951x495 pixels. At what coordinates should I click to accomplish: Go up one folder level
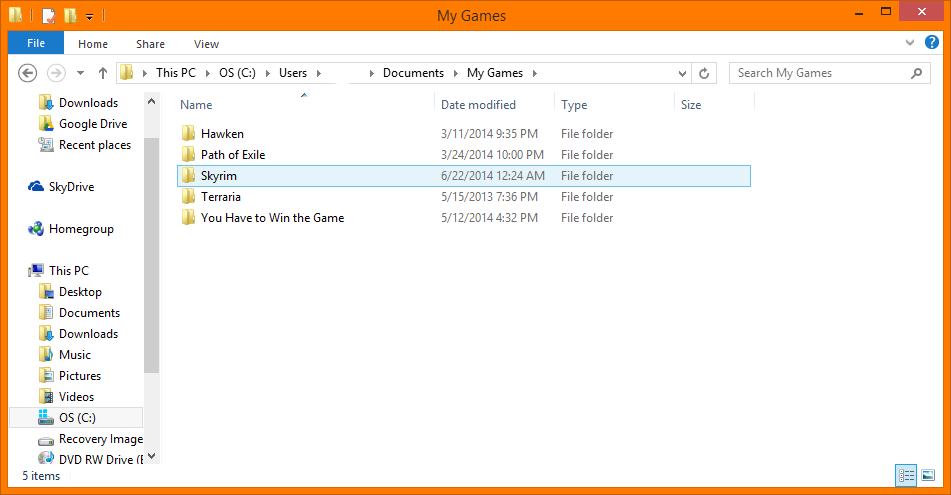(103, 73)
